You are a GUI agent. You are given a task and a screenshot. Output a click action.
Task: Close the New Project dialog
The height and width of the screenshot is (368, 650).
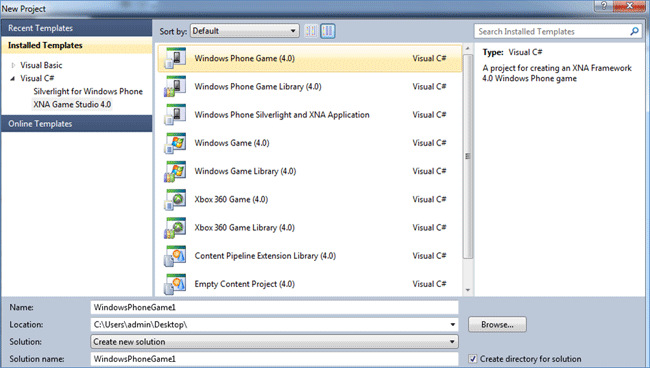[x=629, y=5]
